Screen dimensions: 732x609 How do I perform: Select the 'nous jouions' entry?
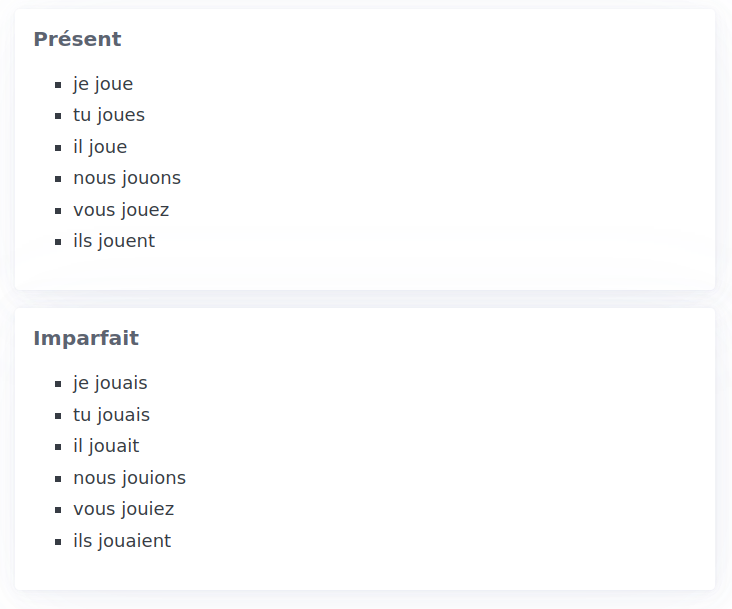click(130, 478)
